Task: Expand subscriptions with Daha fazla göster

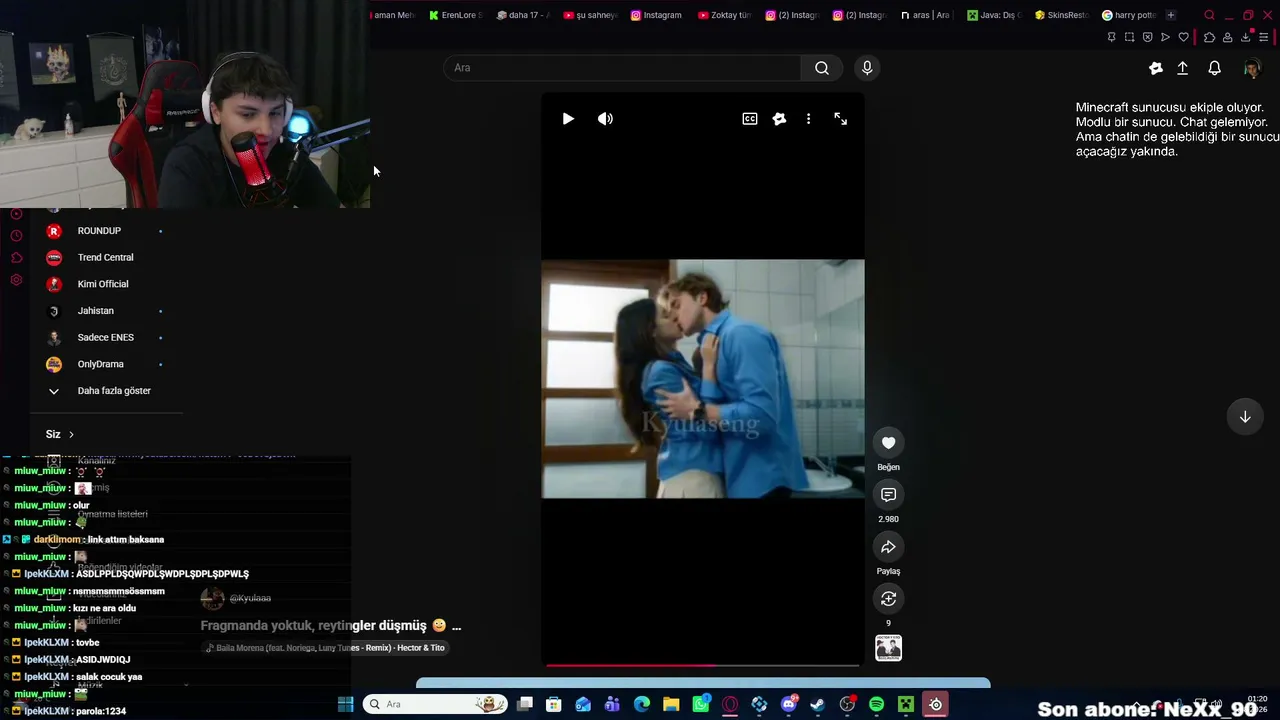Action: (x=105, y=391)
